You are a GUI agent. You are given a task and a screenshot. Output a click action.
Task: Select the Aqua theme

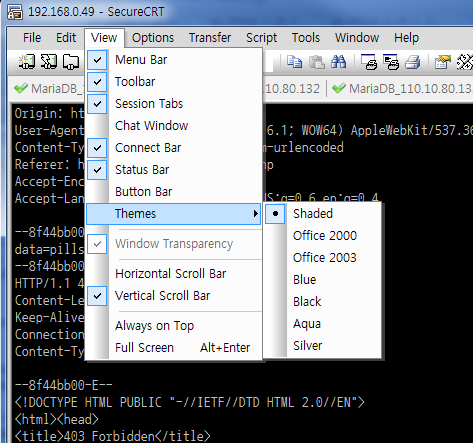click(x=323, y=324)
